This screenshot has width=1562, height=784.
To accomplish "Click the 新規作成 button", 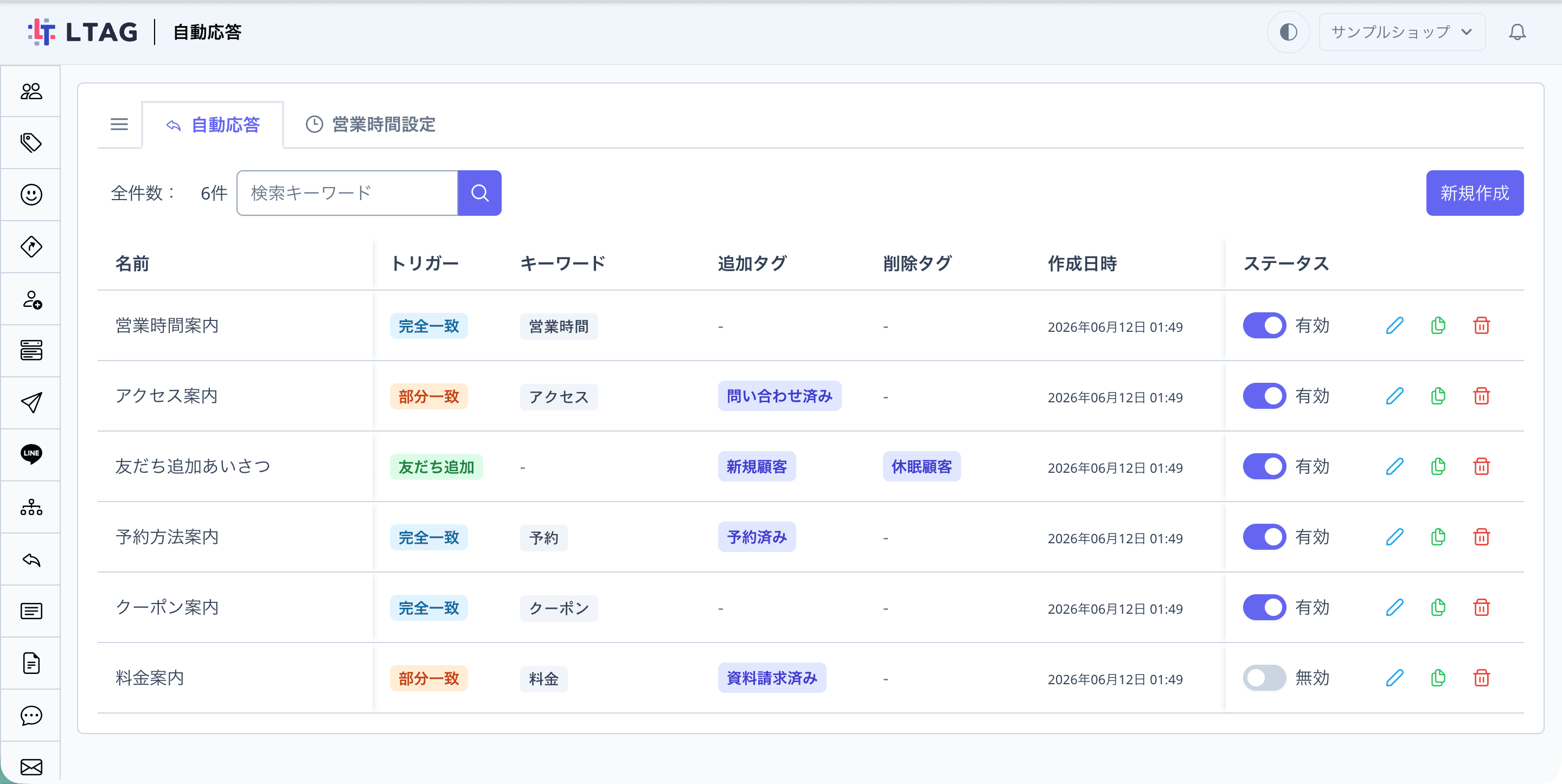I will (1474, 193).
